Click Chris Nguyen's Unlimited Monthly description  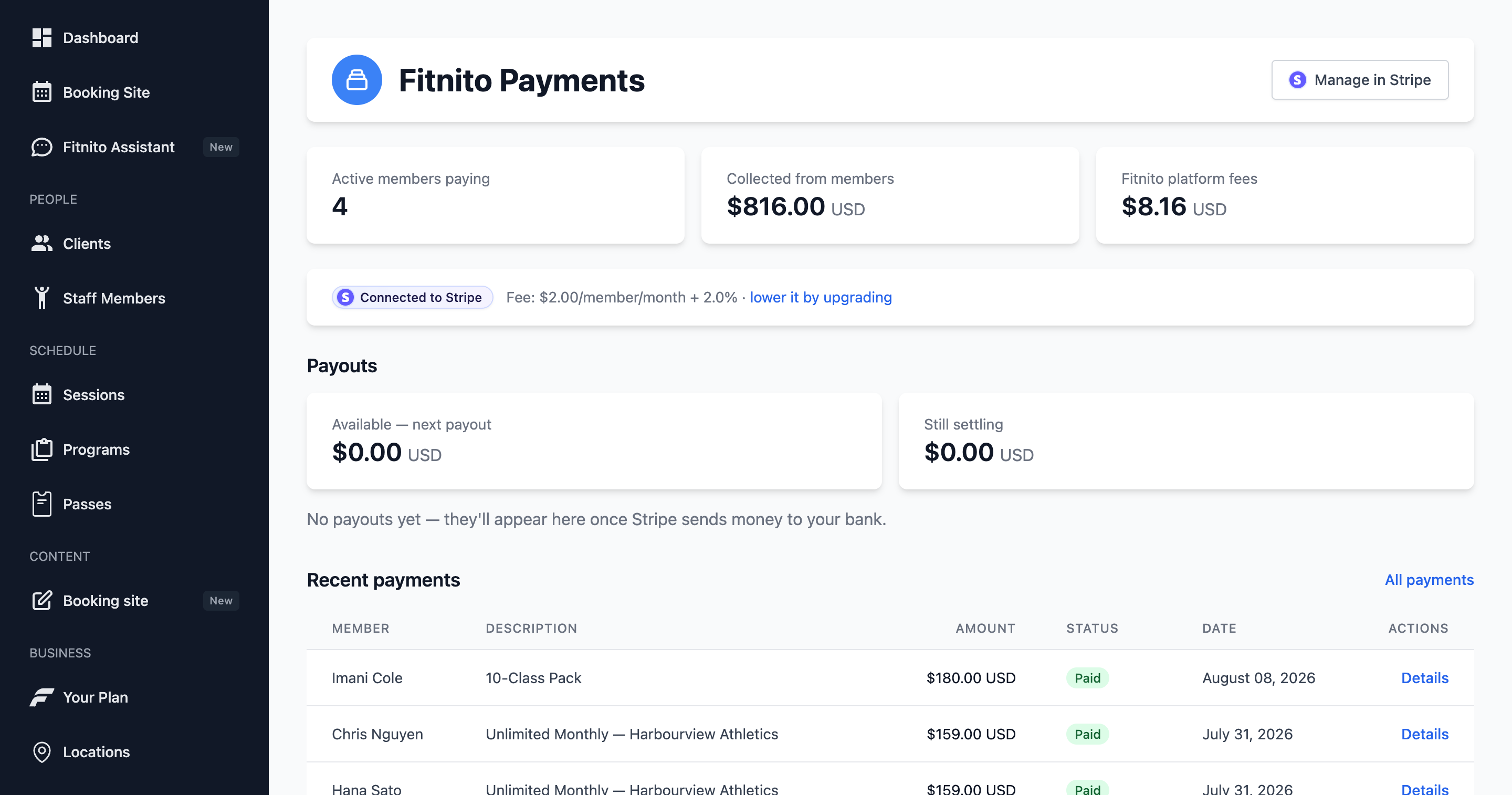tap(632, 735)
